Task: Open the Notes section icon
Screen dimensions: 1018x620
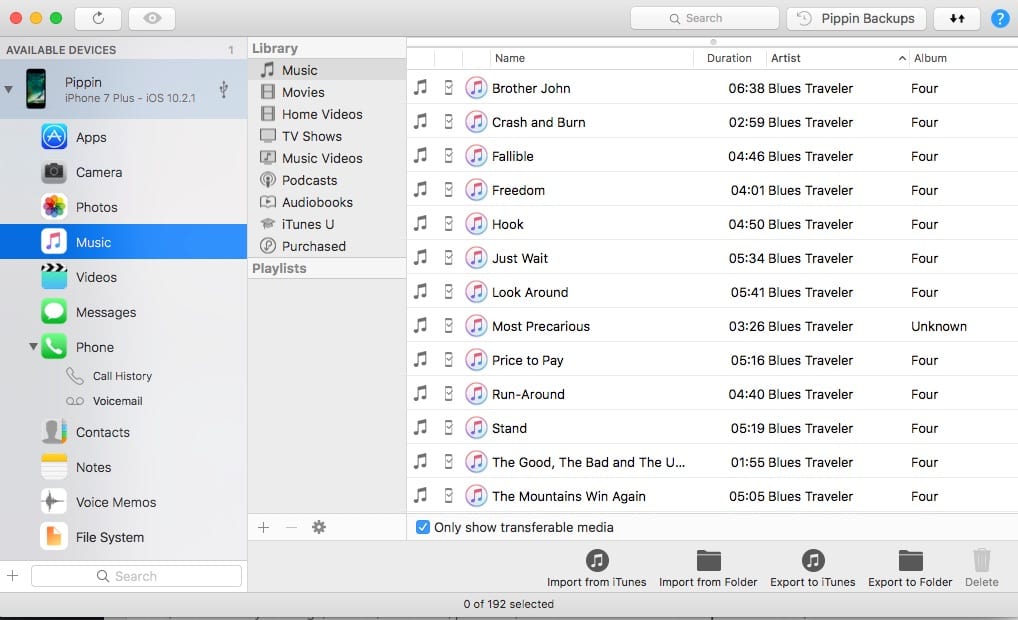Action: (54, 467)
